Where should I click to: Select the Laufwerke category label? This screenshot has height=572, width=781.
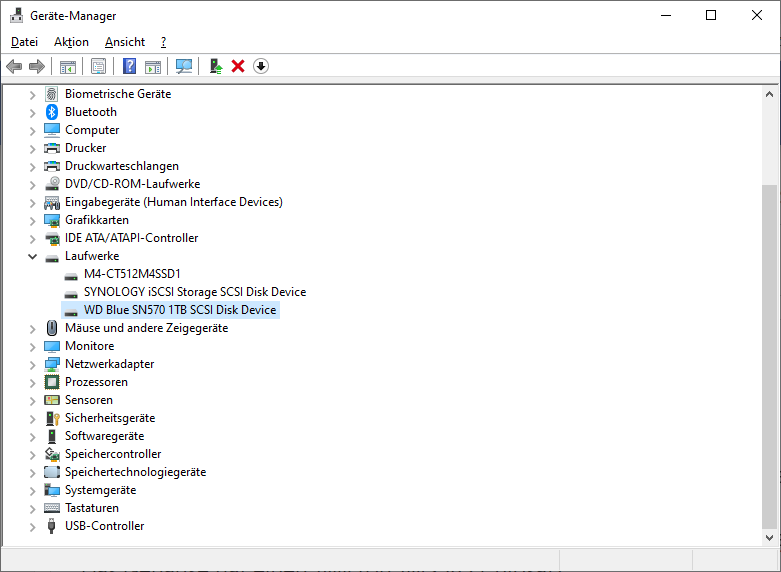pyautogui.click(x=92, y=256)
